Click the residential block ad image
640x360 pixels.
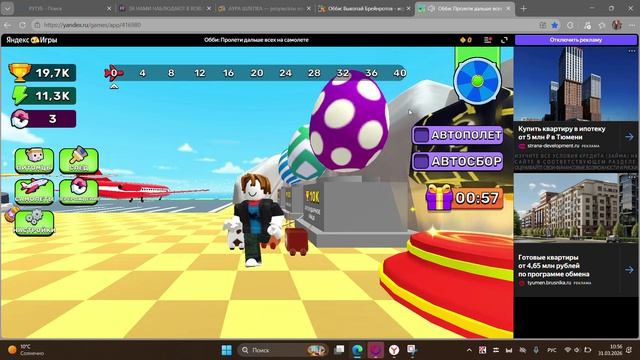[575, 208]
